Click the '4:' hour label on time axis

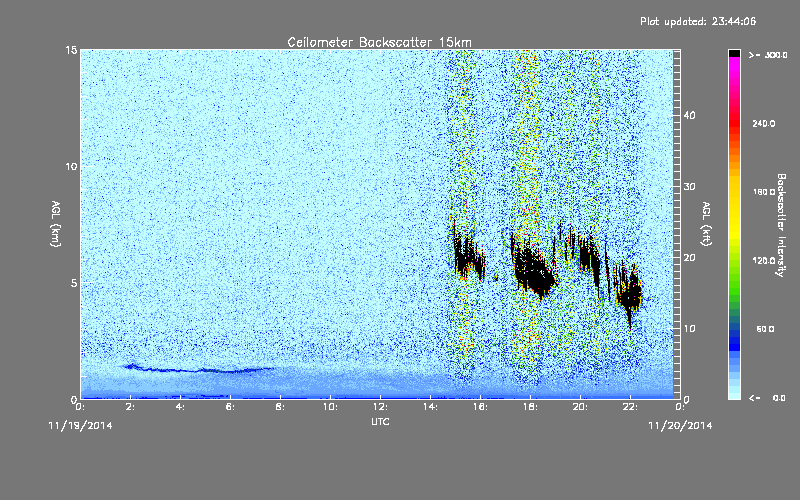tap(180, 407)
